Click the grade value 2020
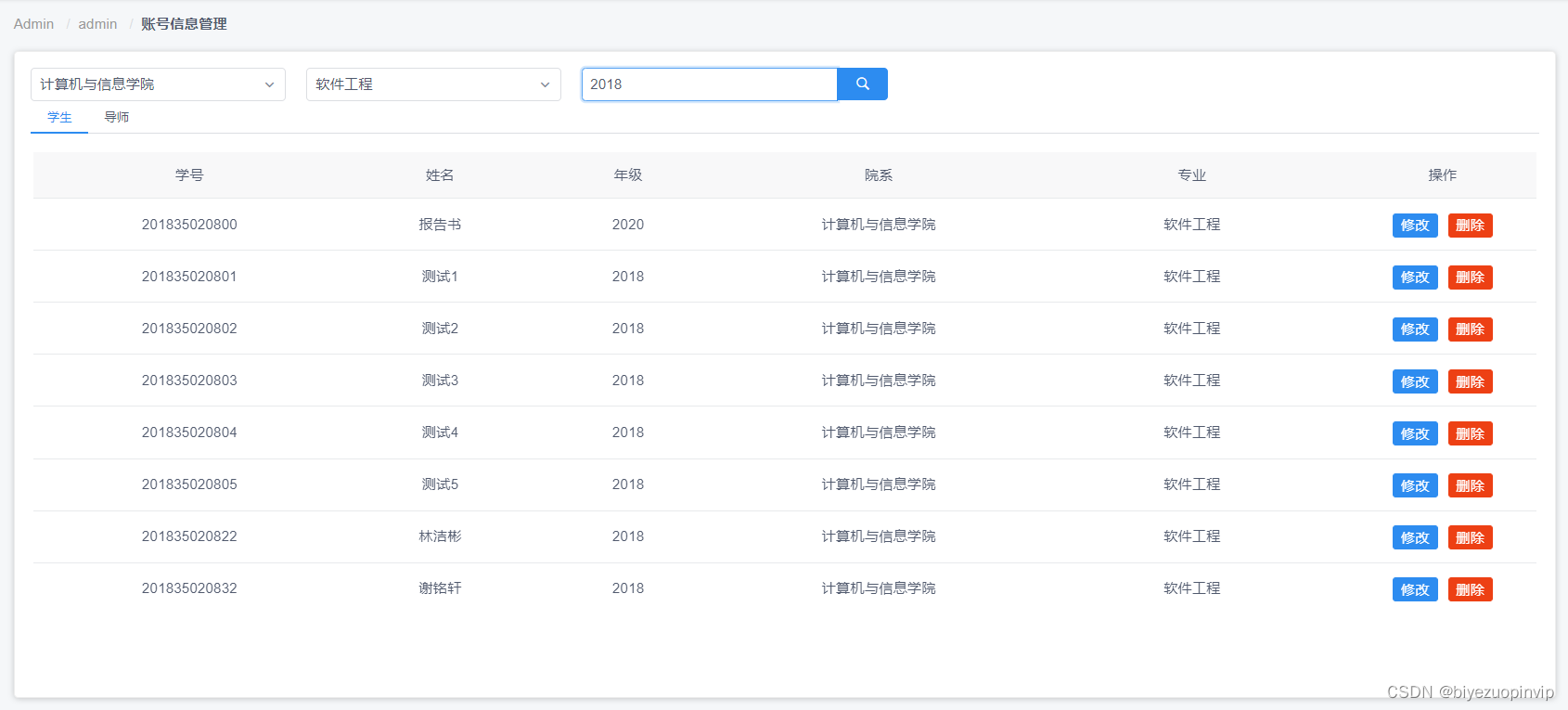Viewport: 1568px width, 710px height. pos(628,225)
